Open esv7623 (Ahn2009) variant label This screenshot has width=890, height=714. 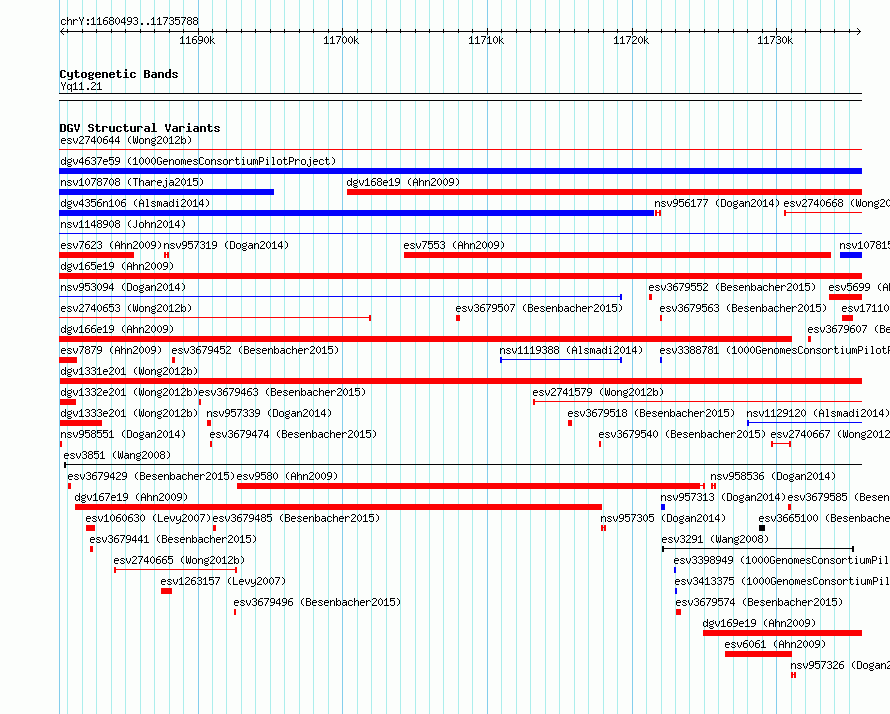[111, 245]
